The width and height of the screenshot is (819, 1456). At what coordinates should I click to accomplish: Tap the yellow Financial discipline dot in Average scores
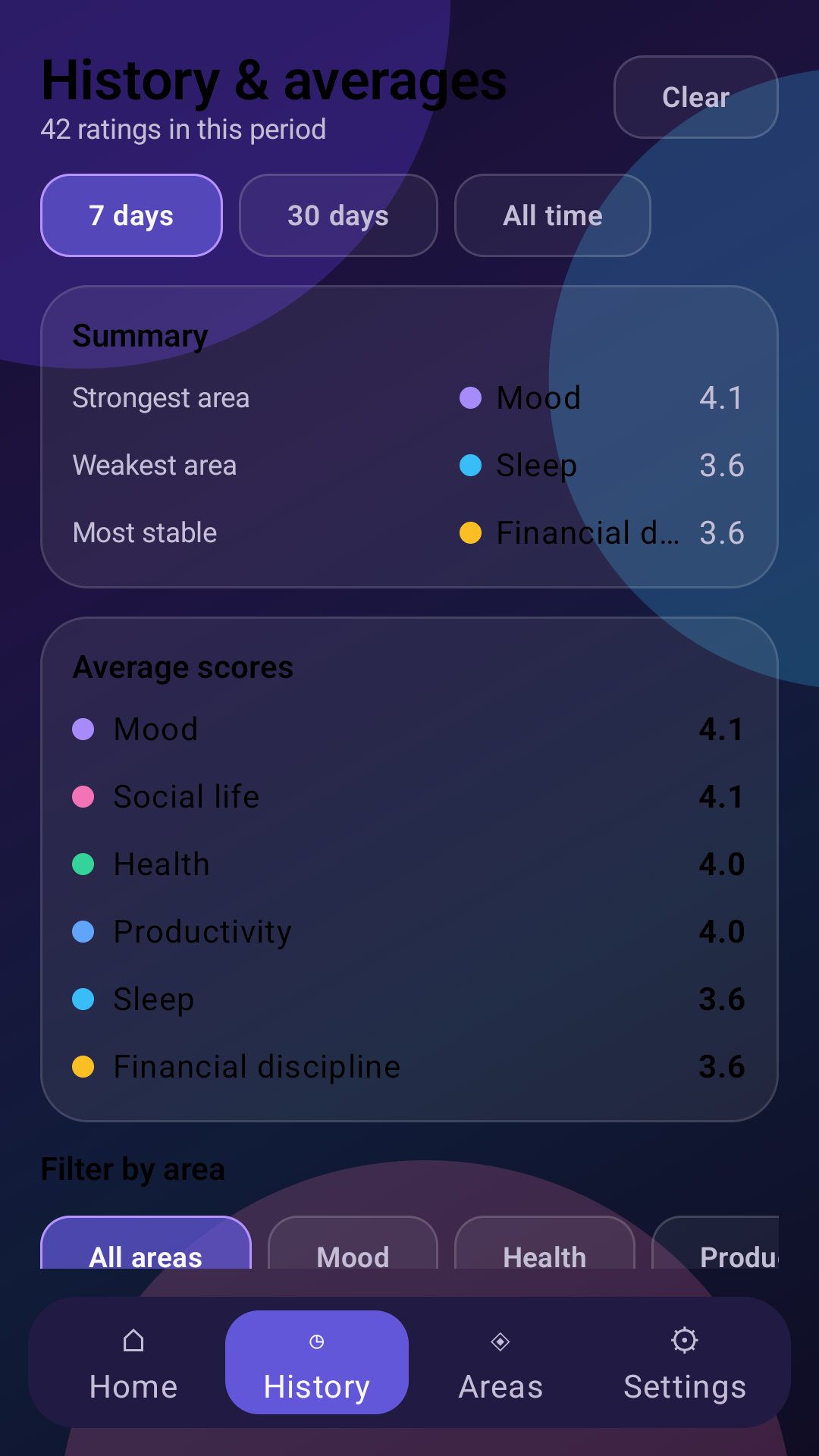tap(83, 1066)
